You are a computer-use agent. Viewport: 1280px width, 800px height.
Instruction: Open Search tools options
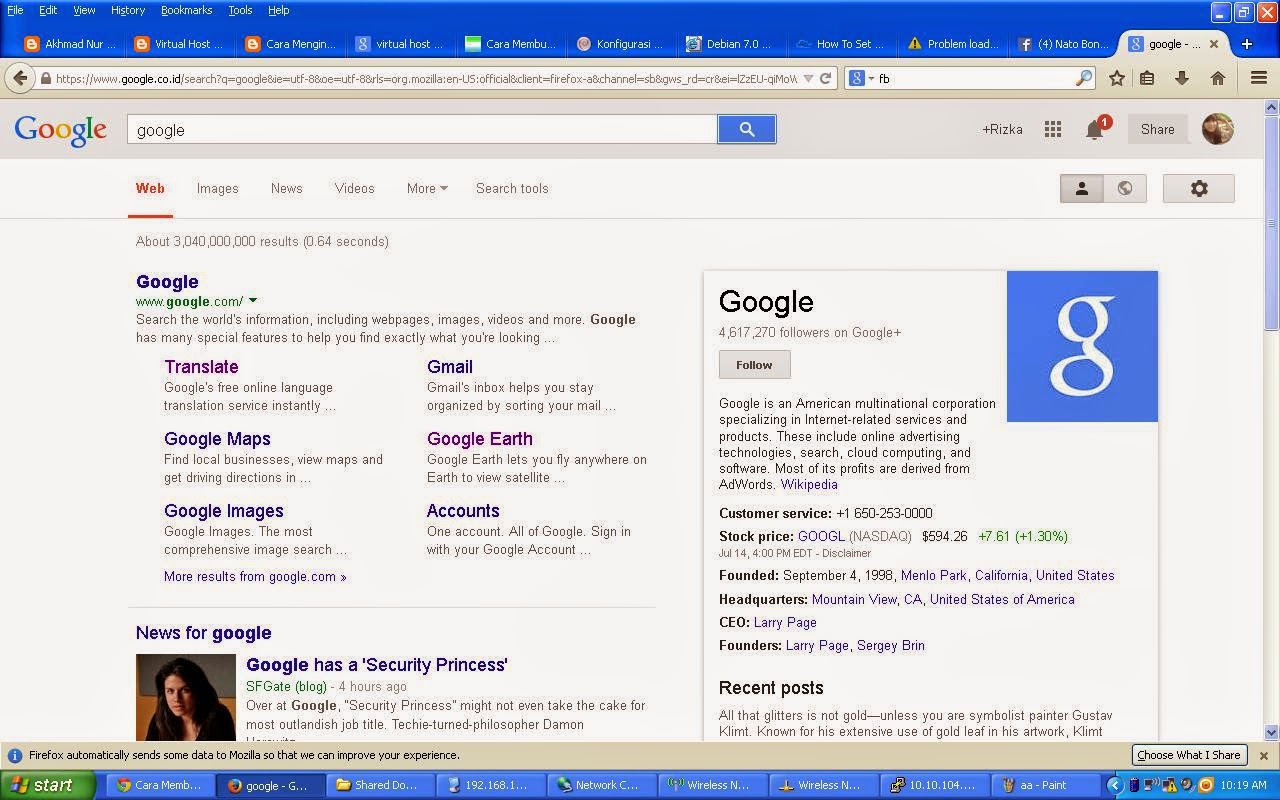(x=512, y=188)
